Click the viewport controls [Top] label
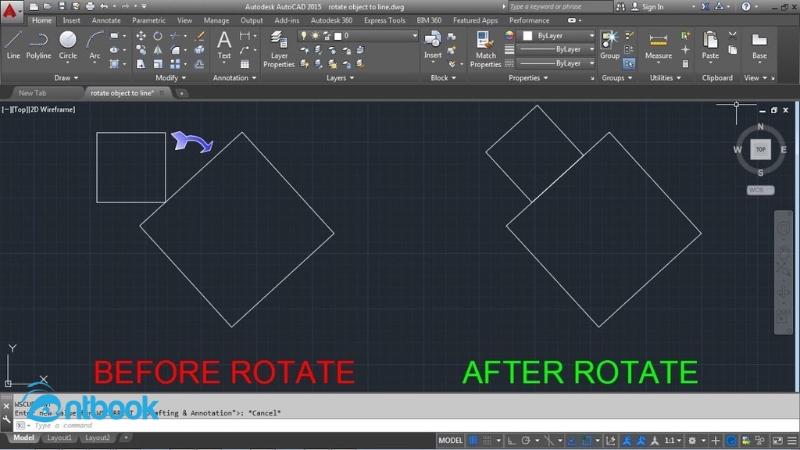Viewport: 800px width, 450px height. (19, 110)
